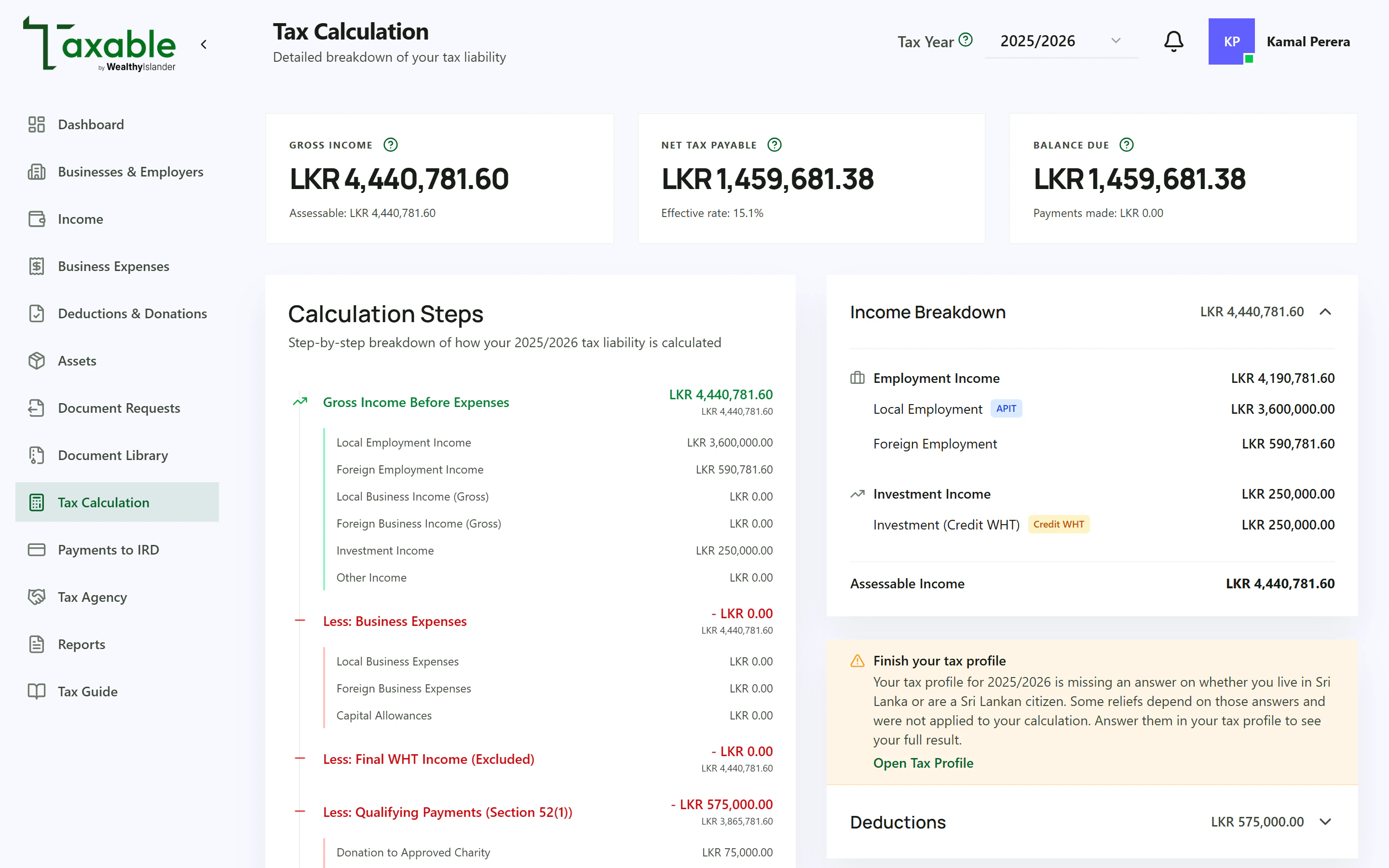Click the Businesses & Employers building icon
1389x868 pixels.
(x=37, y=172)
